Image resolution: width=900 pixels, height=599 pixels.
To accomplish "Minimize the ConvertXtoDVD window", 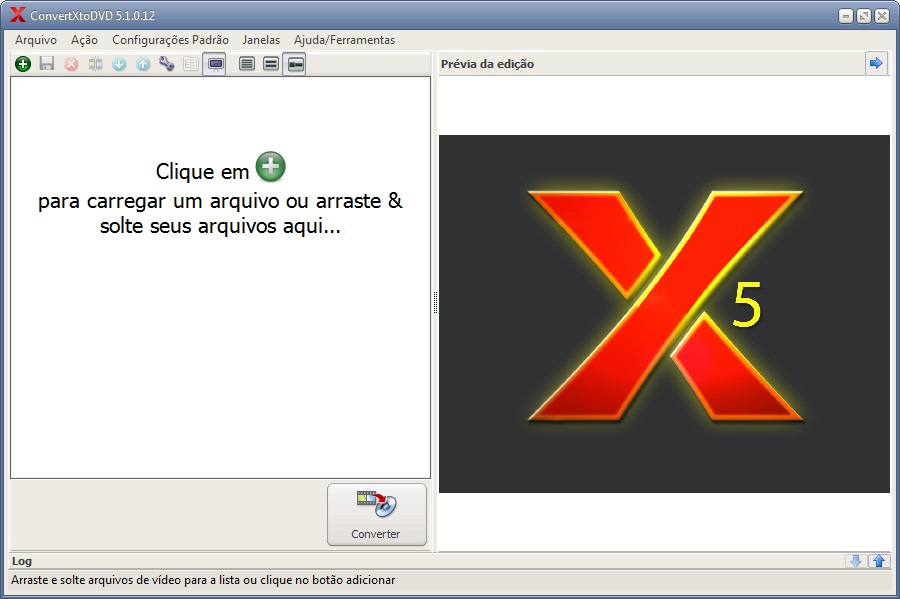I will coord(845,16).
